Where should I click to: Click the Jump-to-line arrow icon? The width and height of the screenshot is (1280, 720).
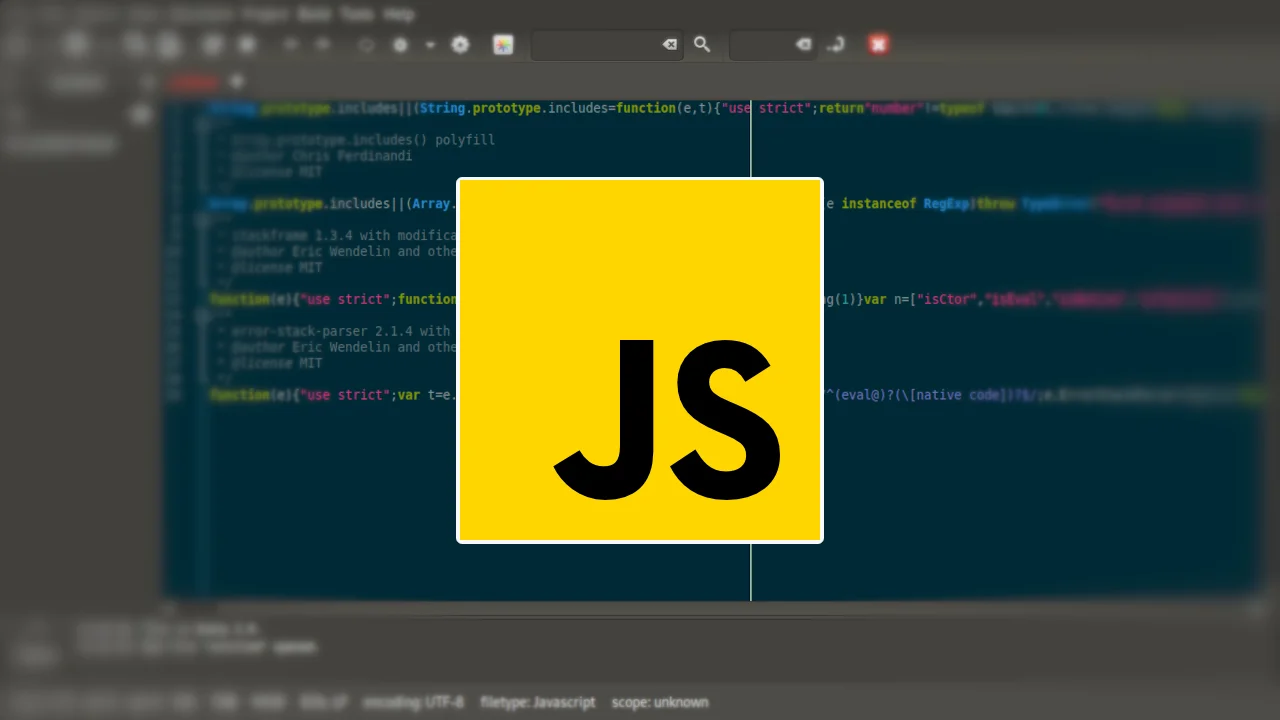pyautogui.click(x=836, y=44)
